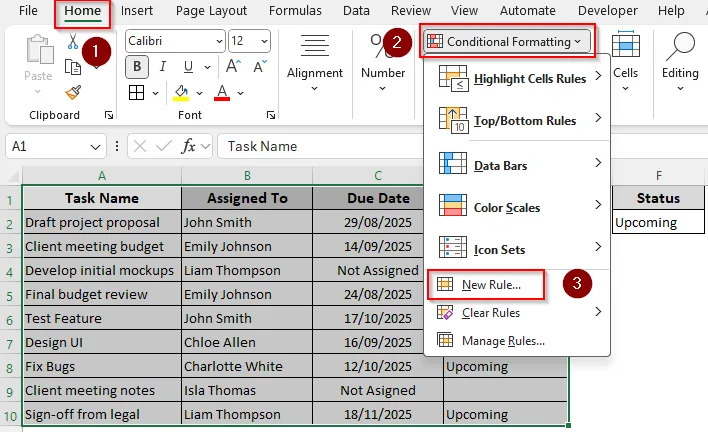This screenshot has width=708, height=432.
Task: Switch to the Developer tab
Action: pyautogui.click(x=608, y=11)
